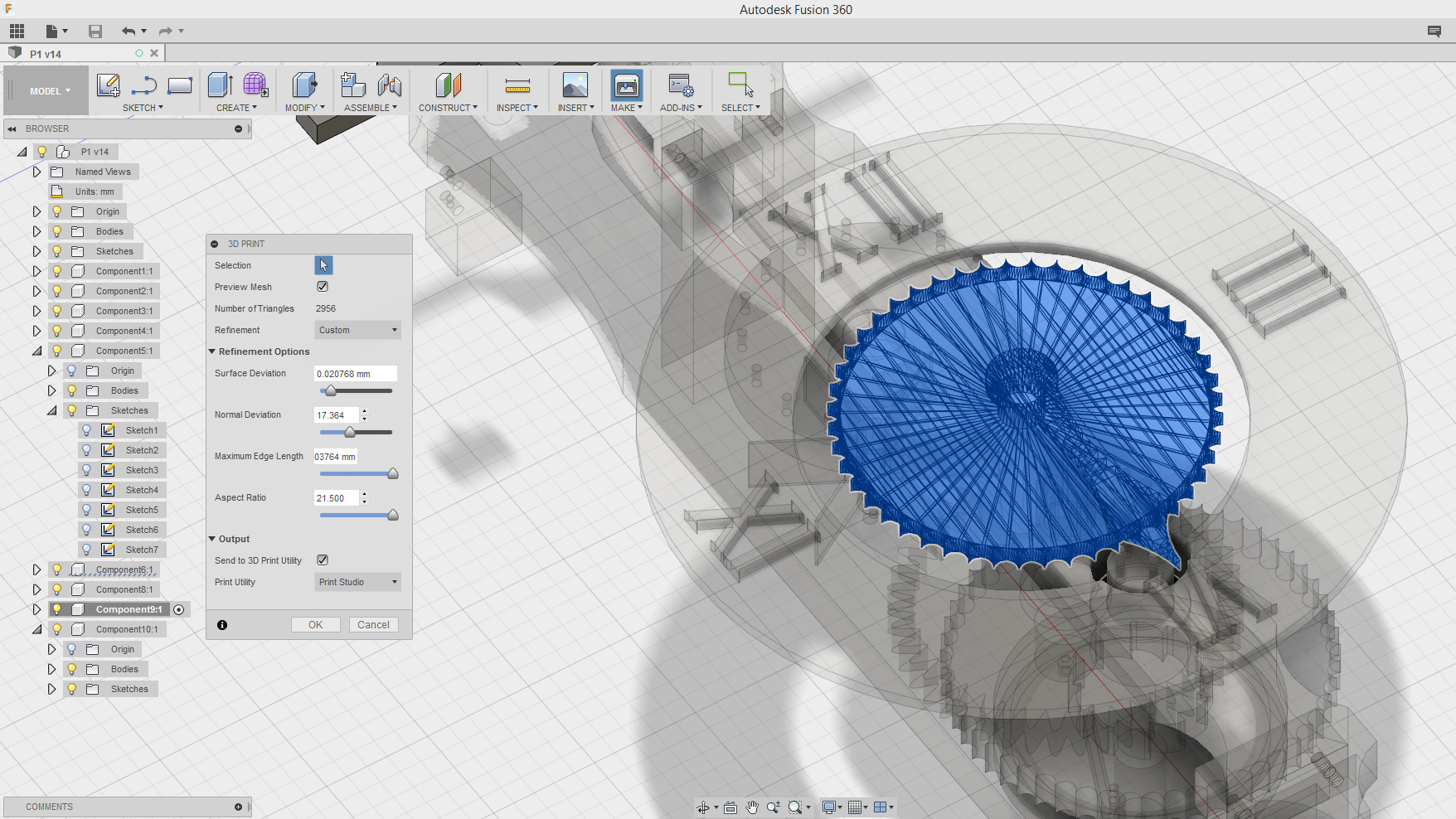This screenshot has width=1456, height=819.
Task: Open the SKETCH menu
Action: [x=143, y=108]
